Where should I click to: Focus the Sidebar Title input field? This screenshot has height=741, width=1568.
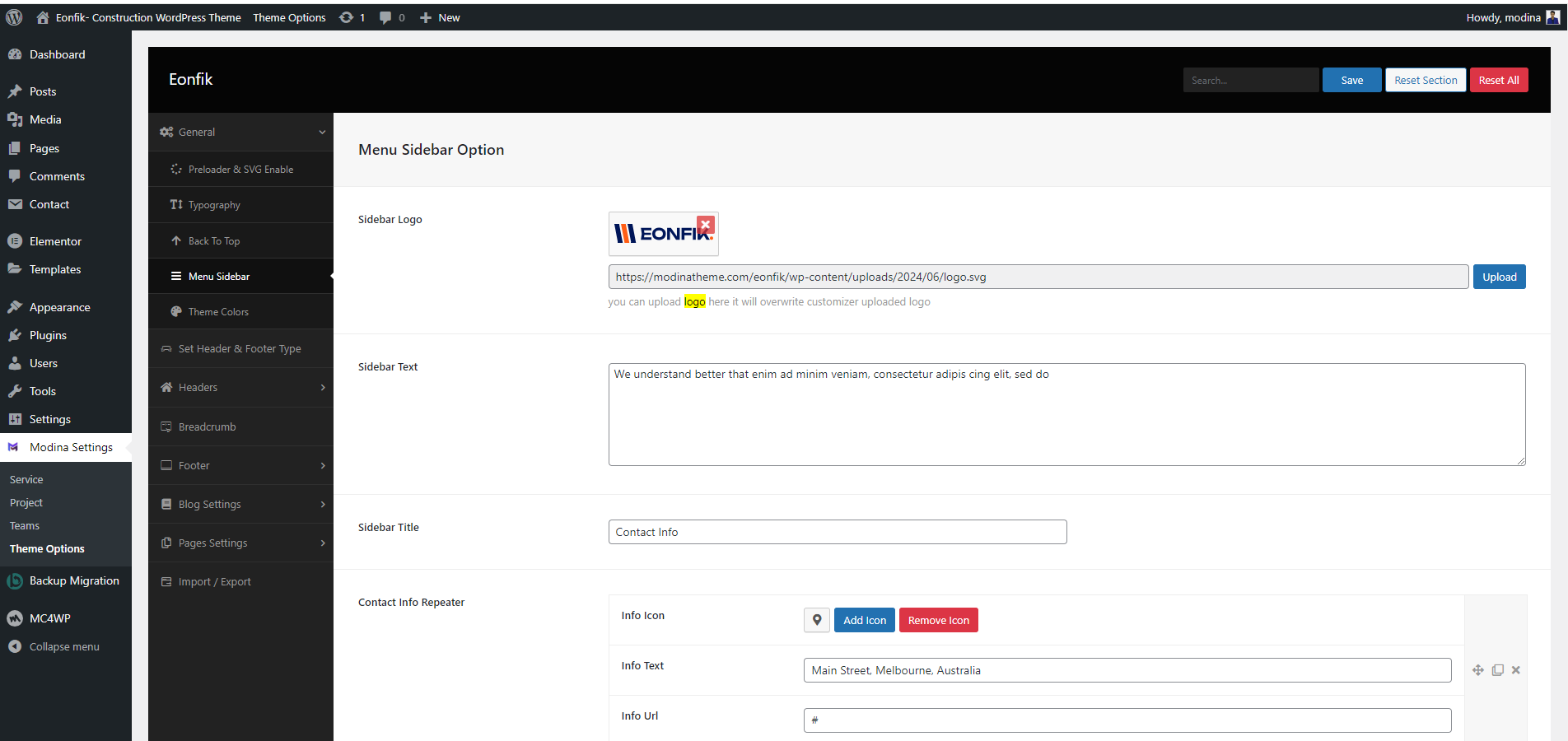837,532
